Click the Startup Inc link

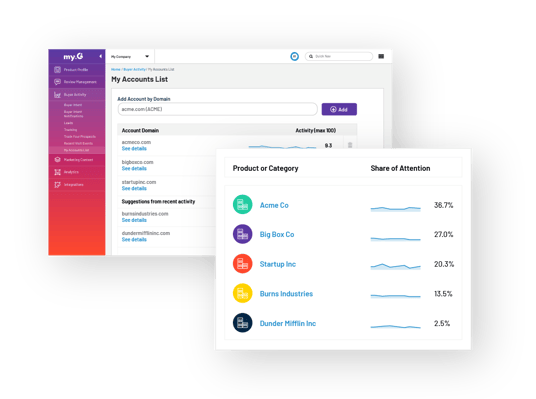click(278, 264)
